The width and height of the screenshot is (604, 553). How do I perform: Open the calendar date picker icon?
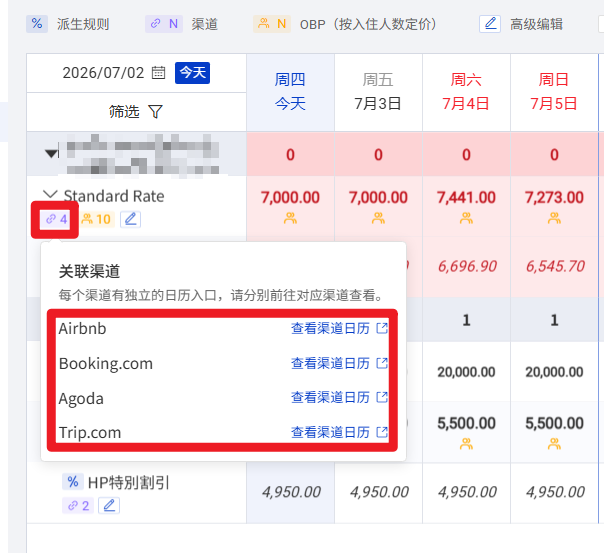pyautogui.click(x=158, y=72)
